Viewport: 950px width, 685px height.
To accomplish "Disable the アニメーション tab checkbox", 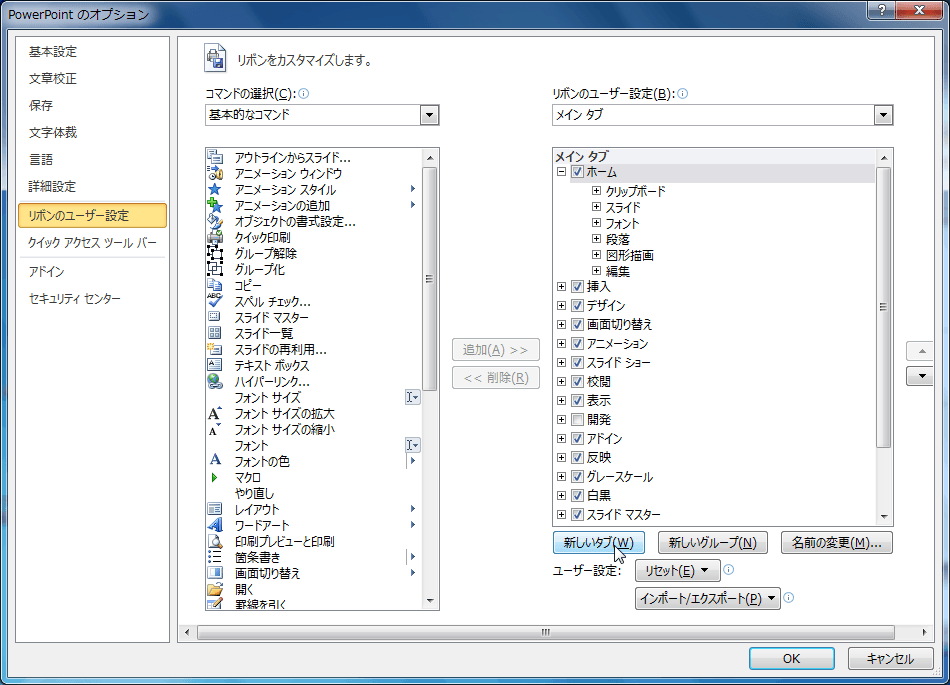I will [x=577, y=343].
